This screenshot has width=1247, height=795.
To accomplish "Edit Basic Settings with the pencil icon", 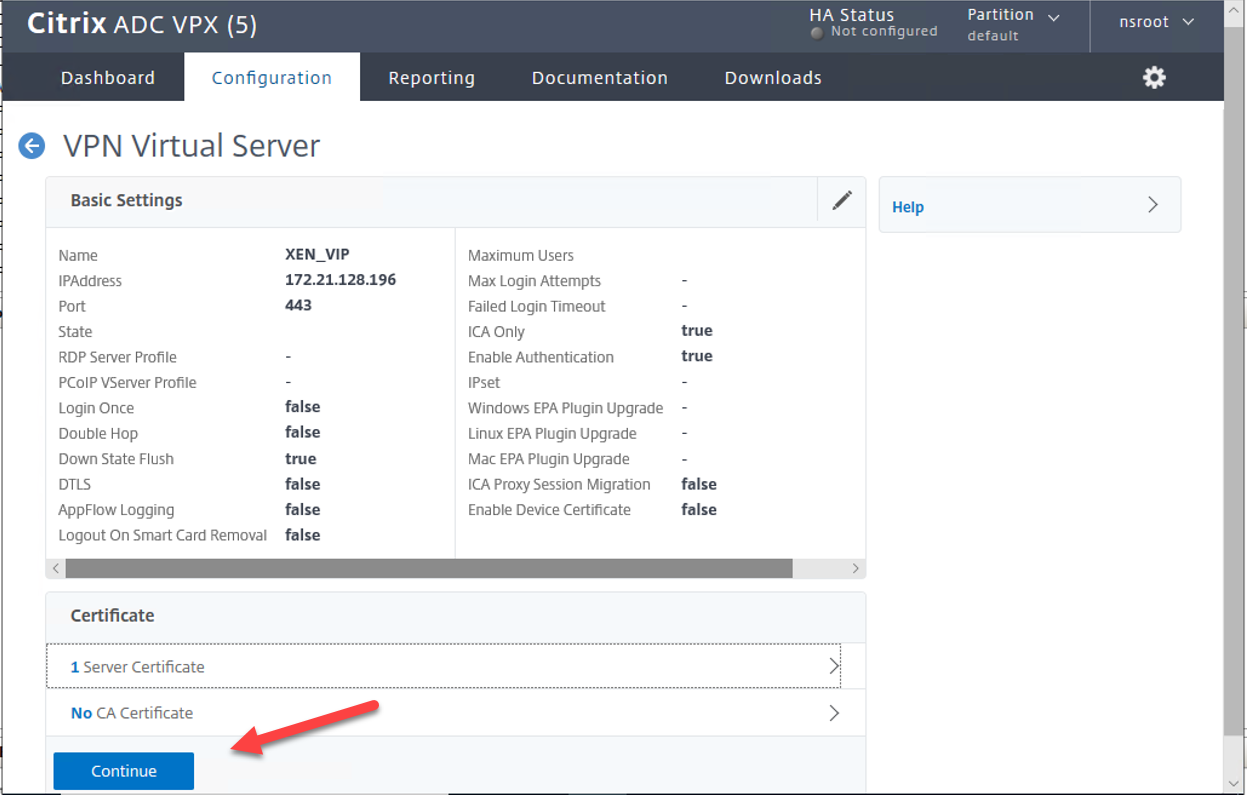I will coord(842,200).
